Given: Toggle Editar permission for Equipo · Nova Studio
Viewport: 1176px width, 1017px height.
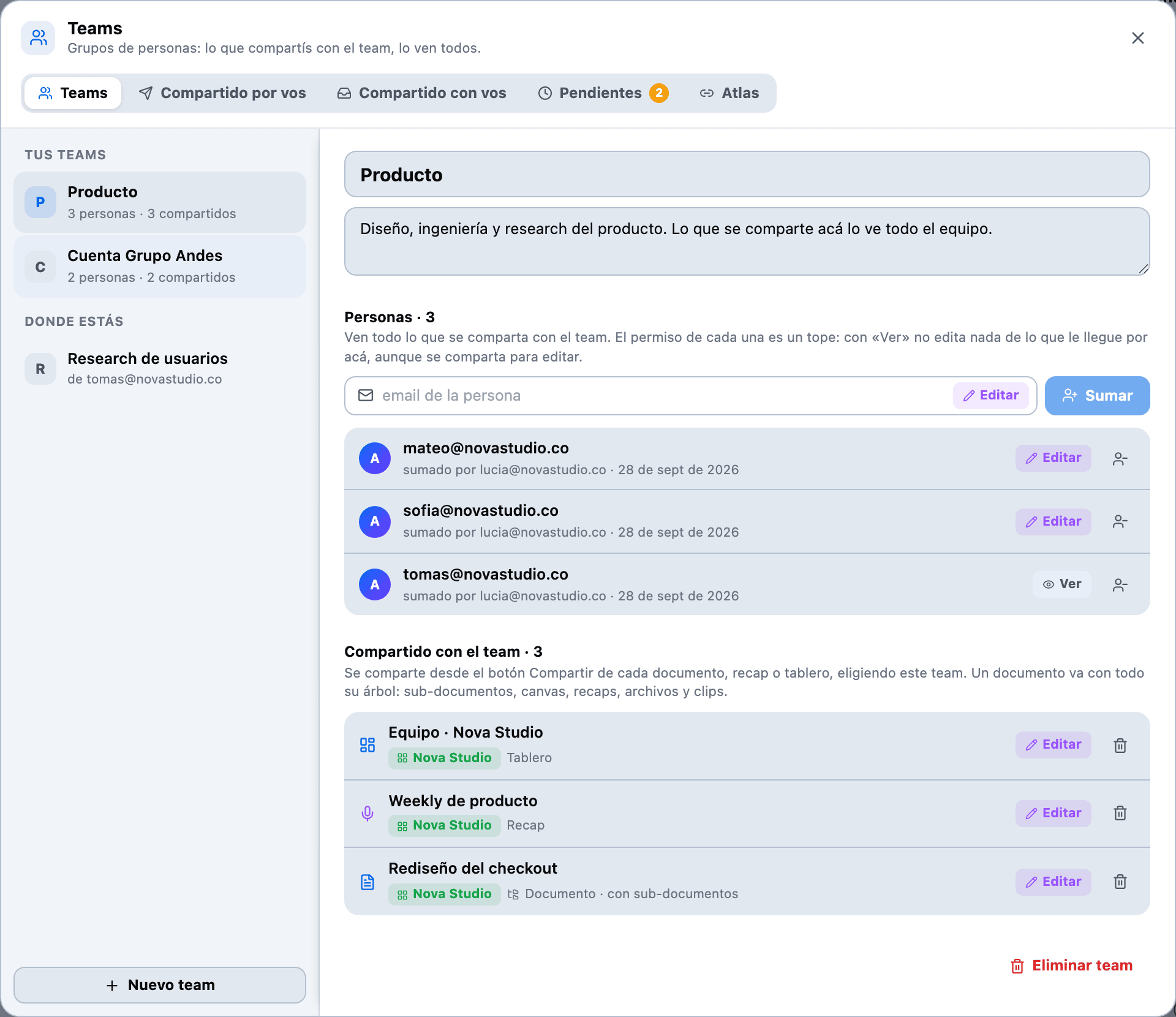Looking at the screenshot, I should [x=1053, y=744].
